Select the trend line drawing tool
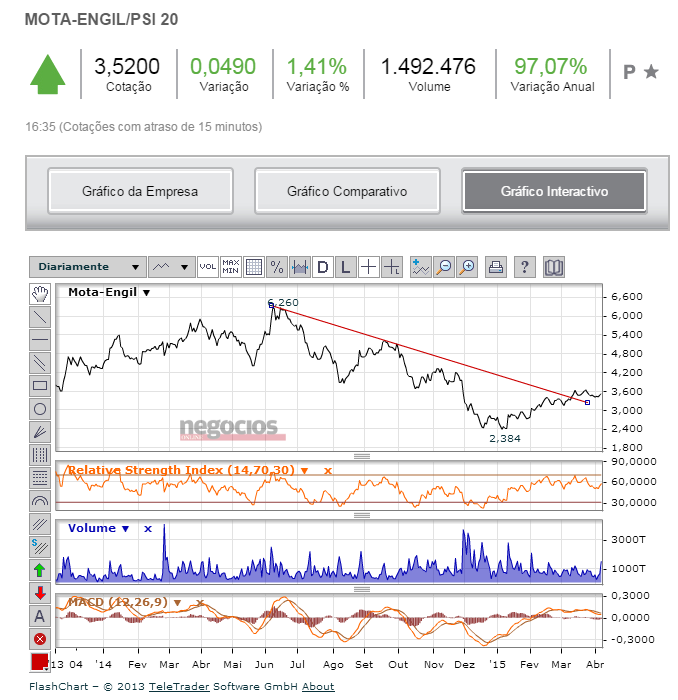The width and height of the screenshot is (678, 700). click(x=40, y=317)
